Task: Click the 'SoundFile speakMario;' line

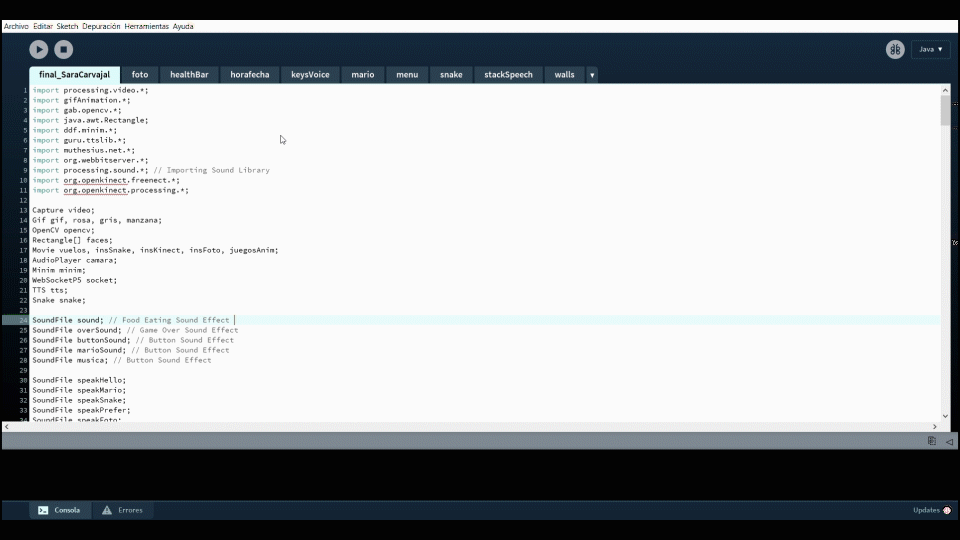Action: click(x=79, y=390)
